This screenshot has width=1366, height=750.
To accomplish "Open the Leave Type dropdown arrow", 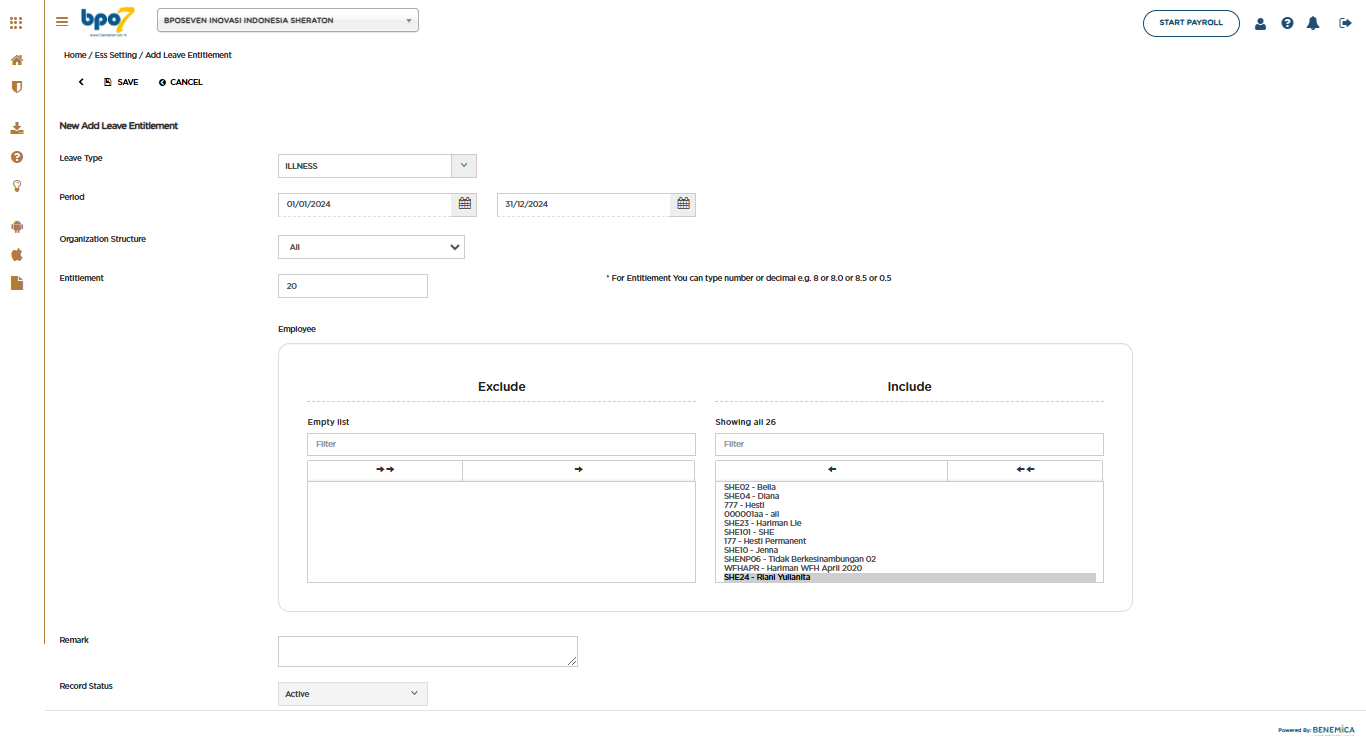I will pyautogui.click(x=464, y=166).
